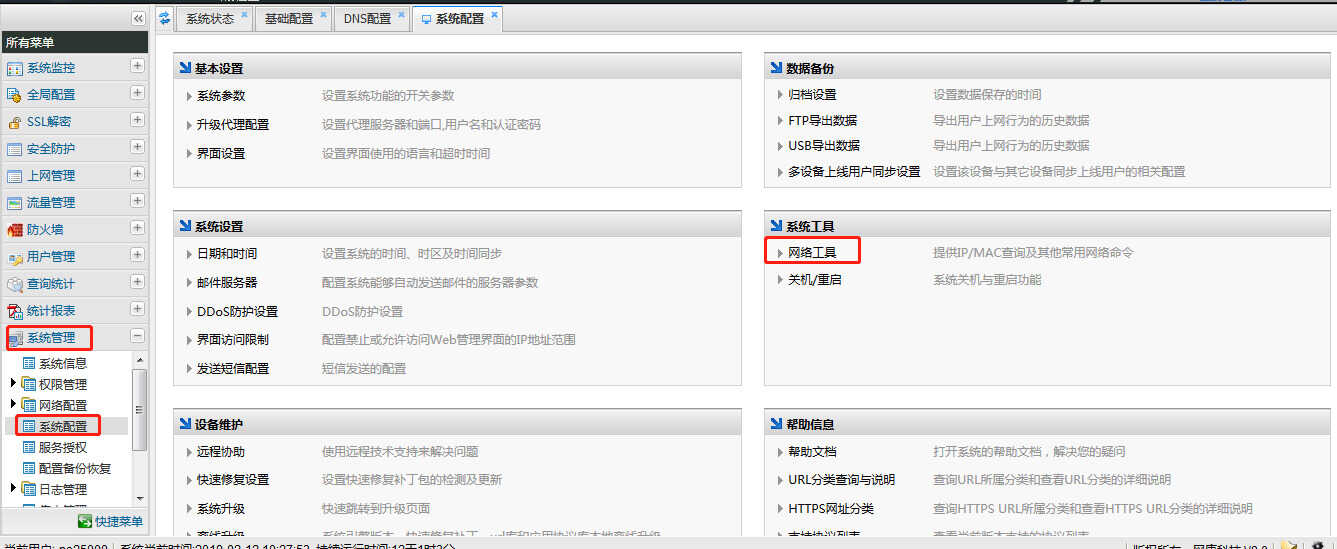Image resolution: width=1337 pixels, height=549 pixels.
Task: Click the 服务授权 tree item icon
Action: click(29, 447)
